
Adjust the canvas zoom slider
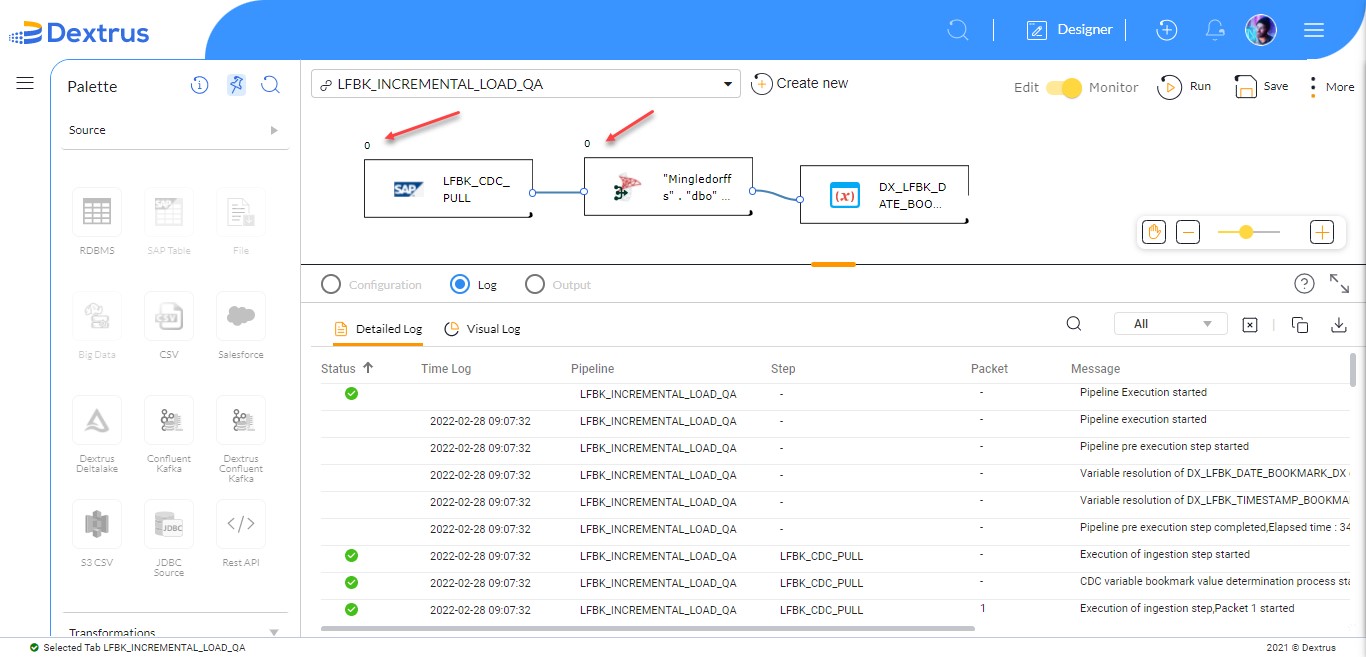[1248, 232]
